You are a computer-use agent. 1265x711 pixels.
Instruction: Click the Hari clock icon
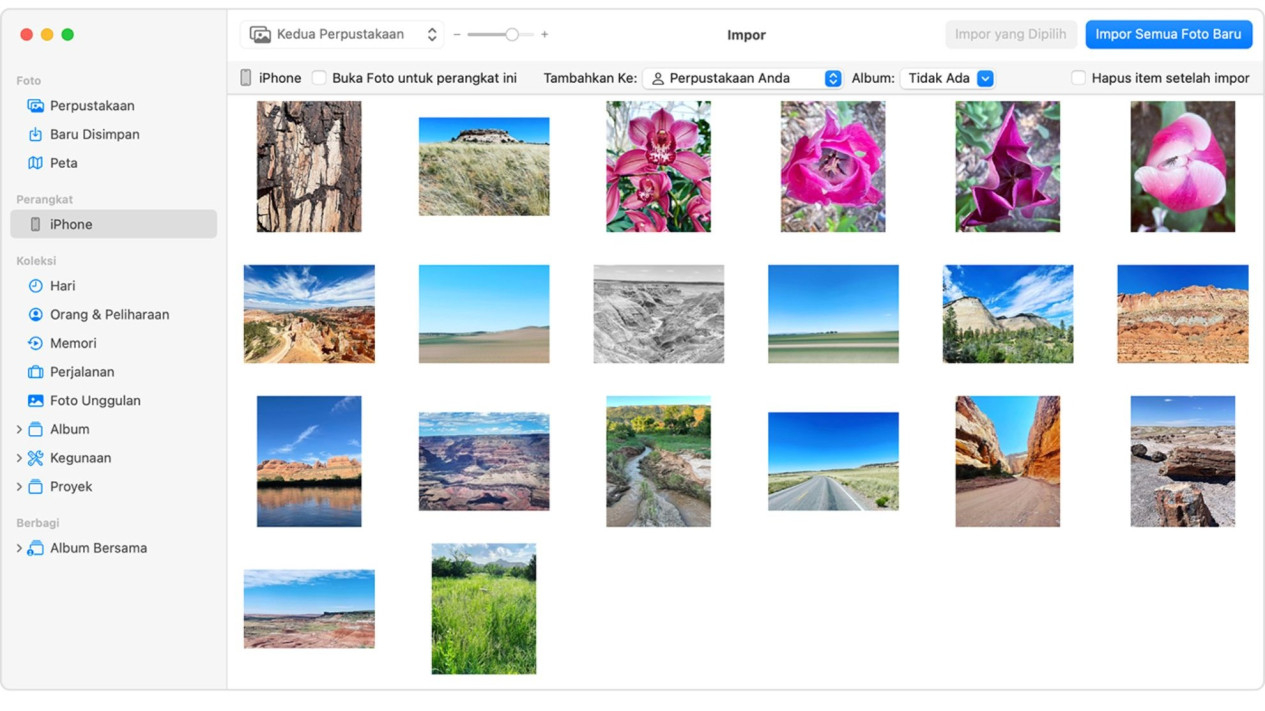pyautogui.click(x=35, y=286)
